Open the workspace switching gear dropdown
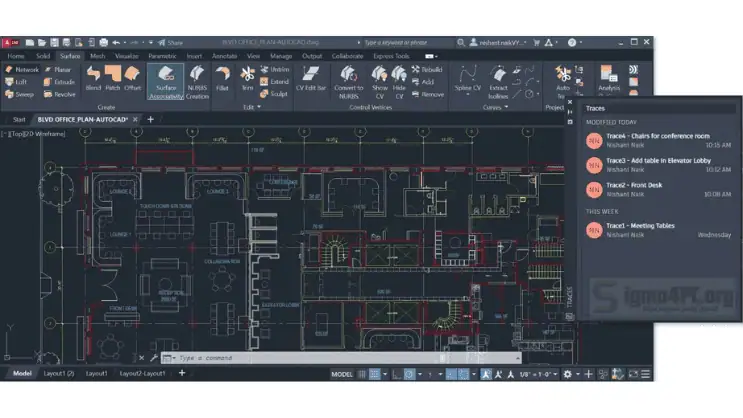 578,374
